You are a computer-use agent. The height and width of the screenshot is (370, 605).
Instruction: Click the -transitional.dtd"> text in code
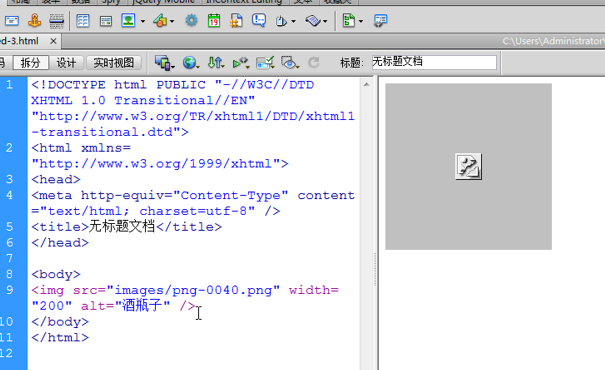[110, 132]
